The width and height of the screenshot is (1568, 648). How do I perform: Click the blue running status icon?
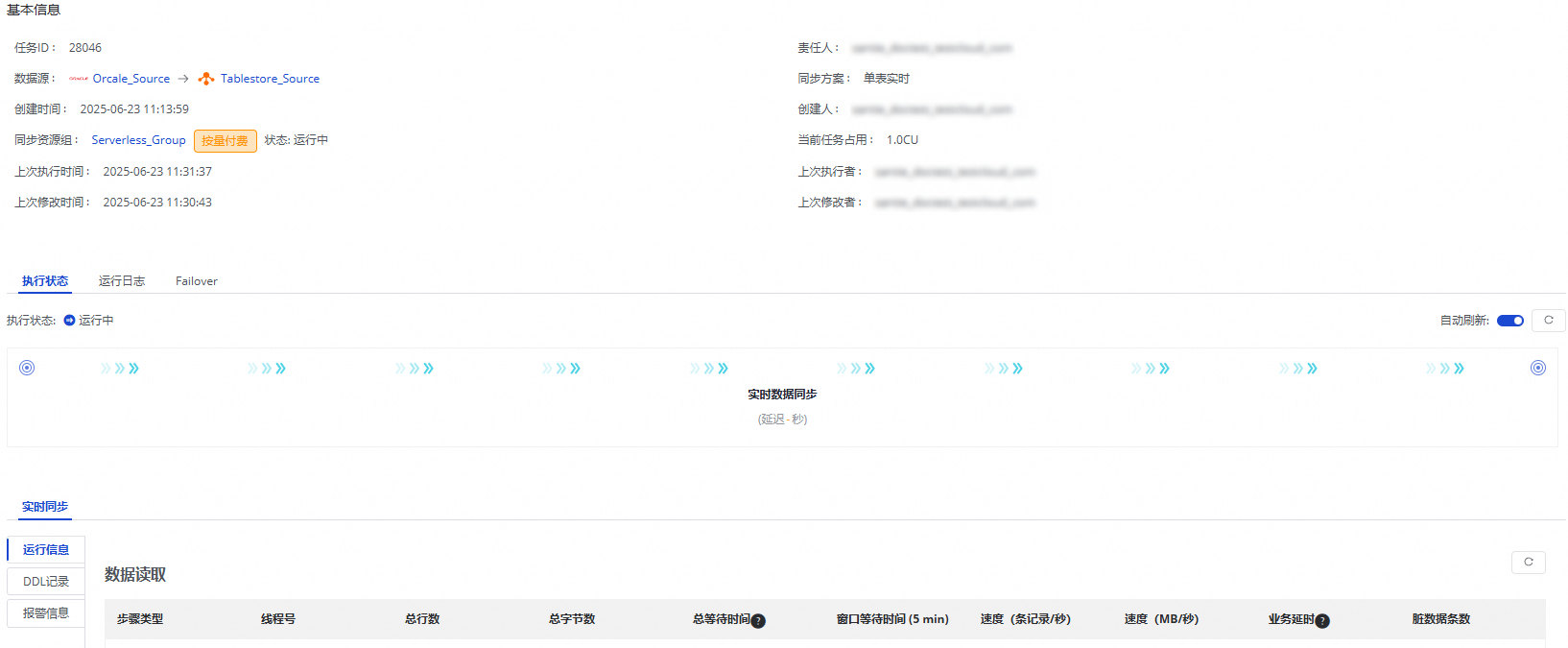pyautogui.click(x=69, y=321)
